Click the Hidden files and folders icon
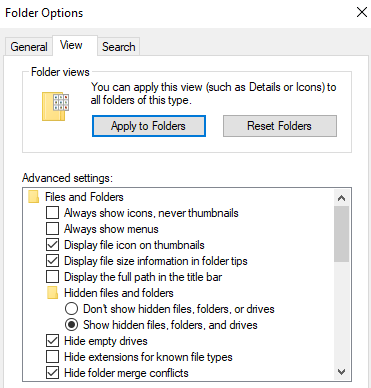The image size is (371, 388). click(52, 293)
